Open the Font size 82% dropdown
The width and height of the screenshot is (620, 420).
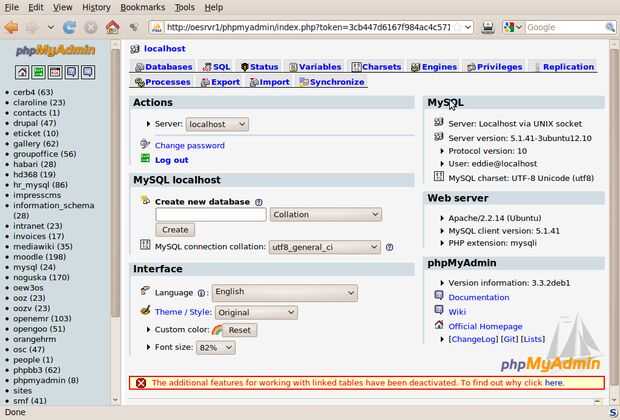pyautogui.click(x=215, y=348)
